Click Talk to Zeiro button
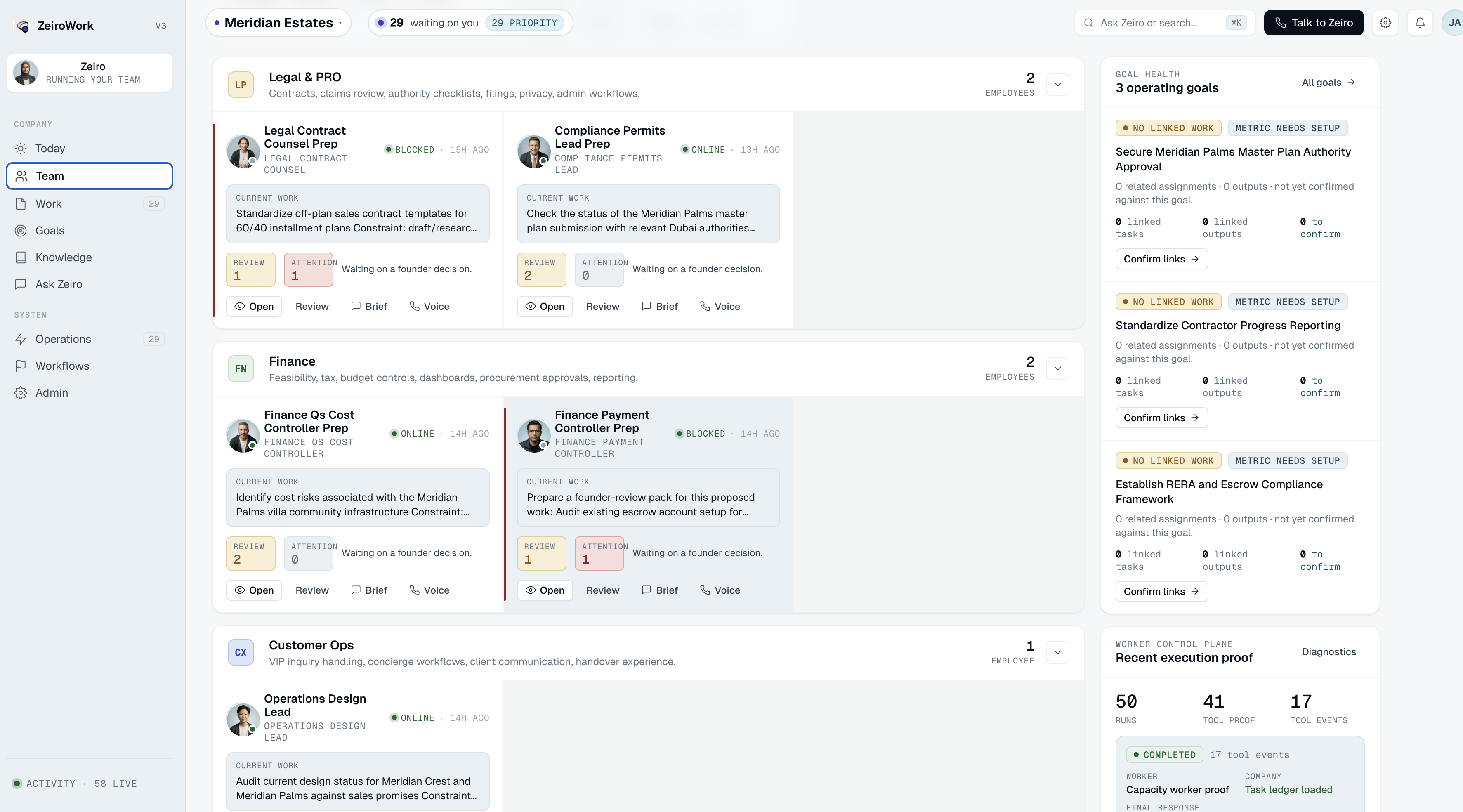The height and width of the screenshot is (812, 1463). (1313, 23)
